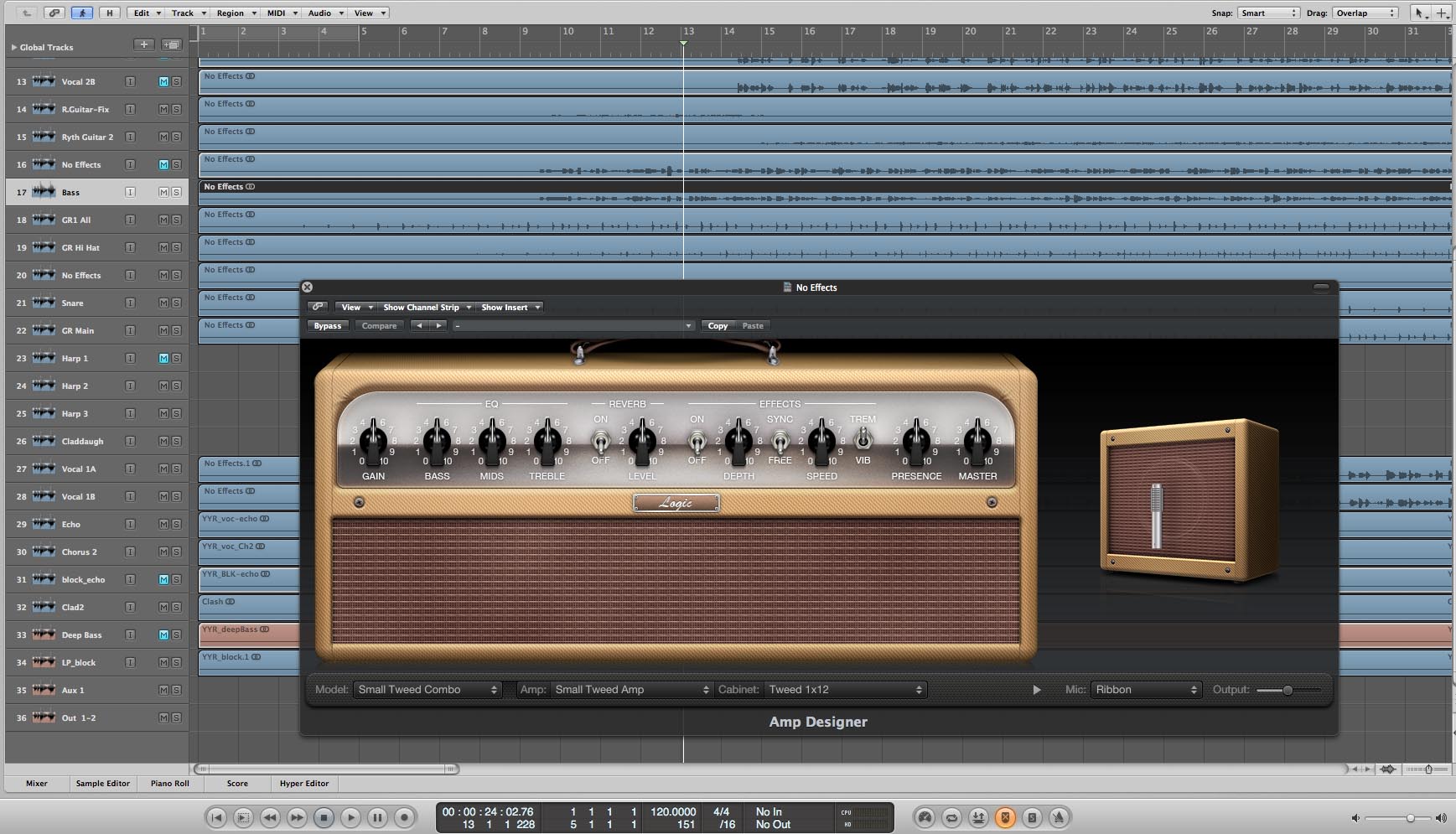Viewport: 1456px width, 834px height.
Task: Click the Hide View 'H' button
Action: [109, 13]
